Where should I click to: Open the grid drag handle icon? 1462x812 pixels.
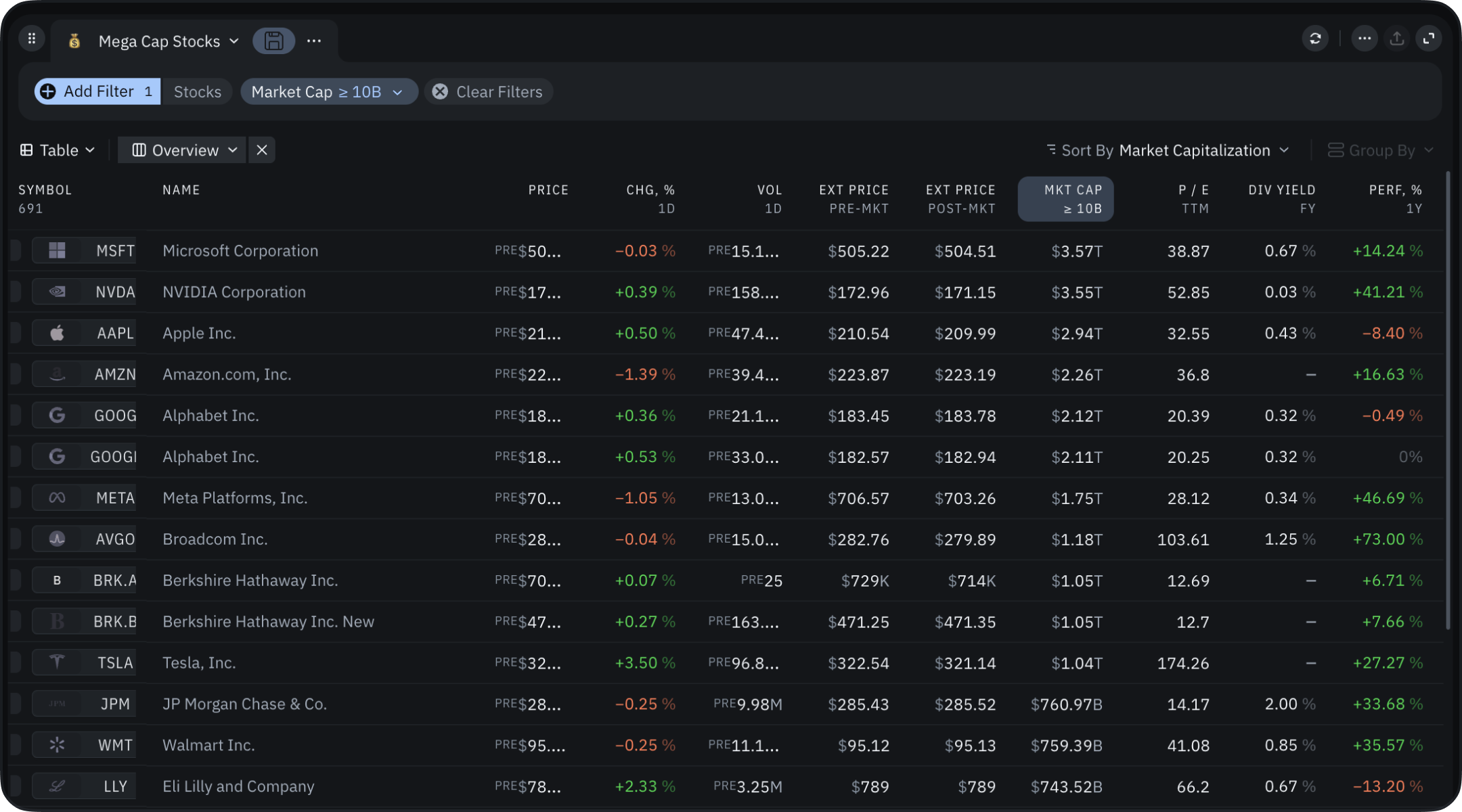pyautogui.click(x=31, y=39)
